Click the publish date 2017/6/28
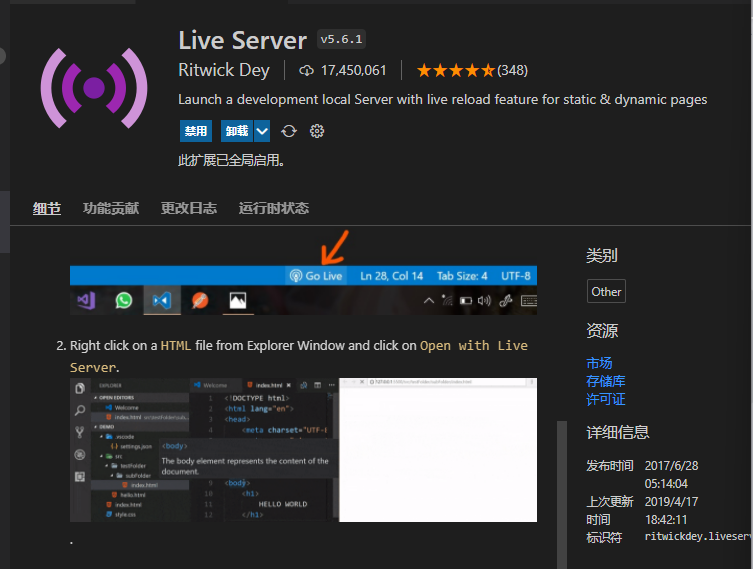Image resolution: width=753 pixels, height=569 pixels. (671, 466)
